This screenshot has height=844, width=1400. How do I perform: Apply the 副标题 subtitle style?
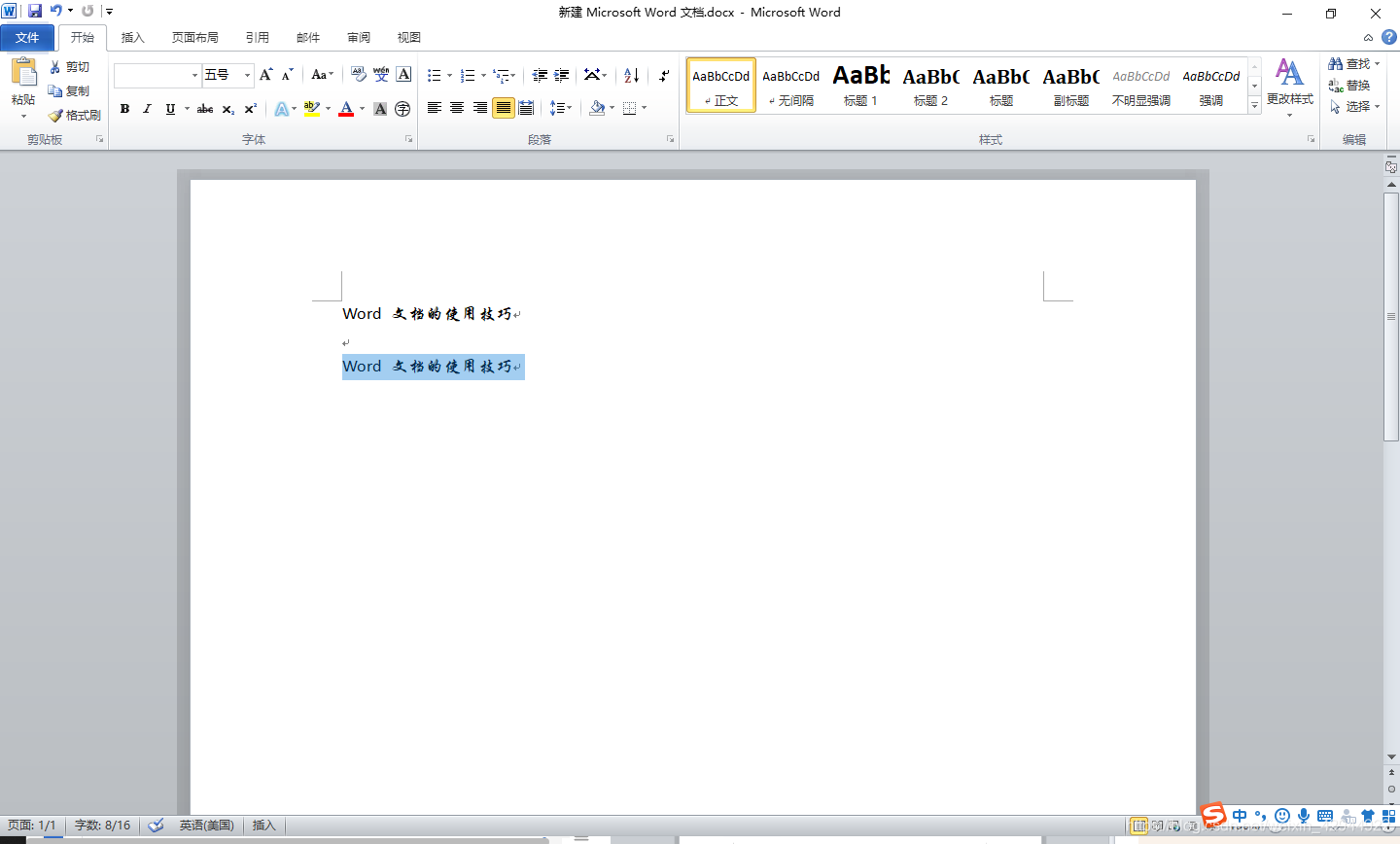[x=1070, y=86]
